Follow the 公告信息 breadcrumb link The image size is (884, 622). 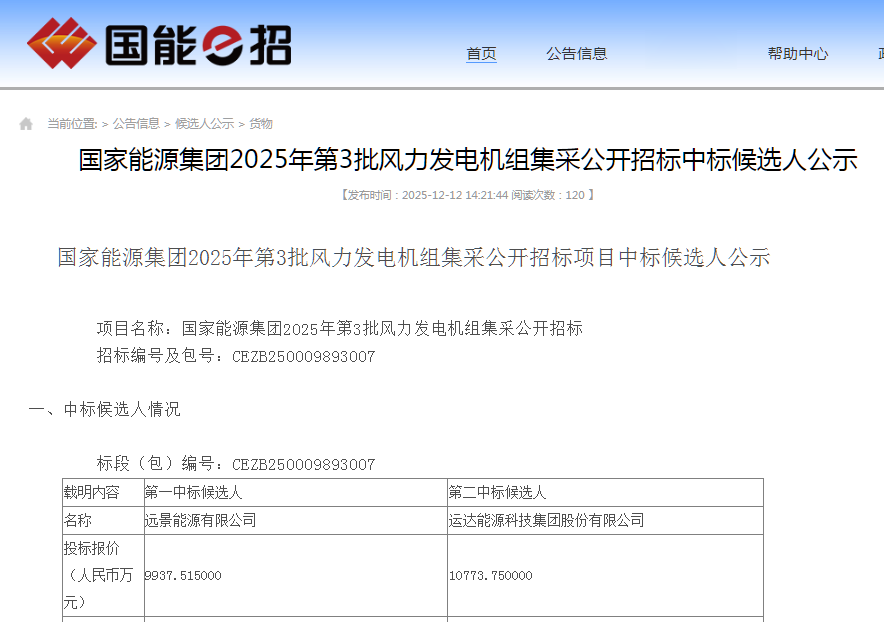[136, 123]
